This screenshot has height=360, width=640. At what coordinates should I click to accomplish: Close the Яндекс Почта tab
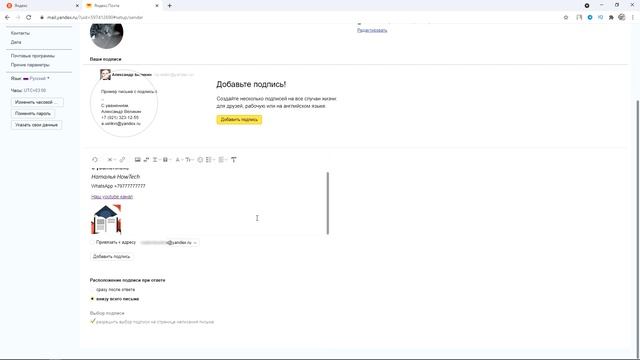pyautogui.click(x=157, y=6)
